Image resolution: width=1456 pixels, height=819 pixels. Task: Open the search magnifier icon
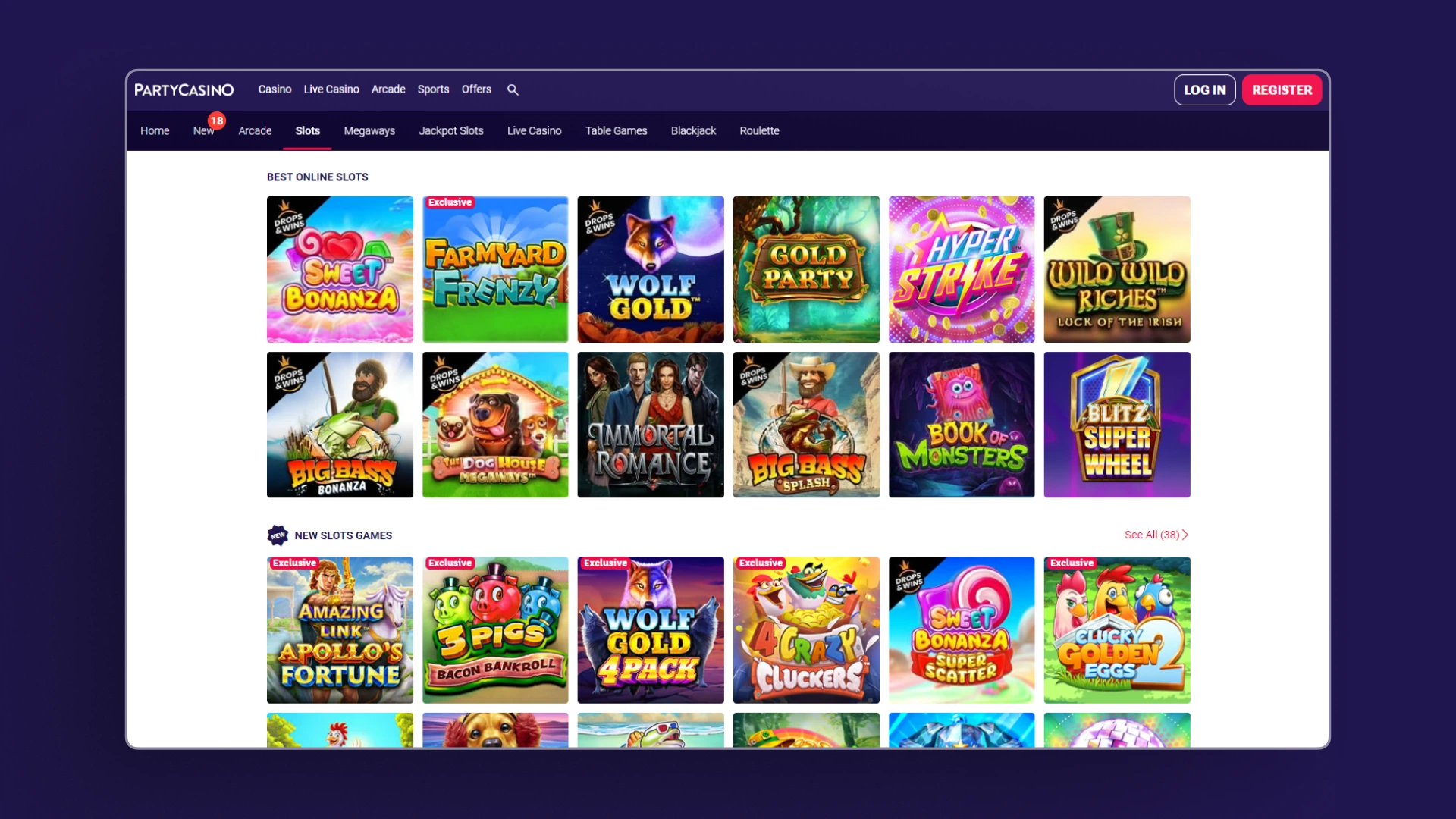tap(513, 89)
